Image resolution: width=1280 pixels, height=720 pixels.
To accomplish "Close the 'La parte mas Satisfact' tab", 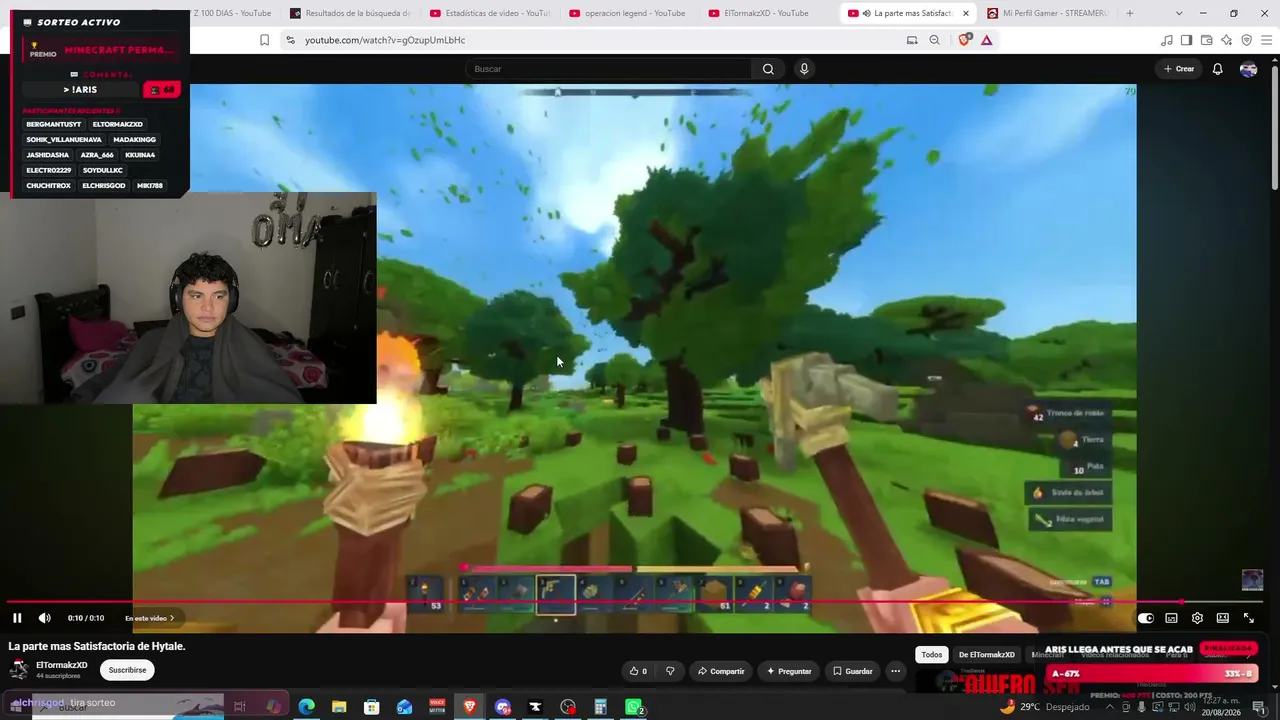I will coord(966,13).
